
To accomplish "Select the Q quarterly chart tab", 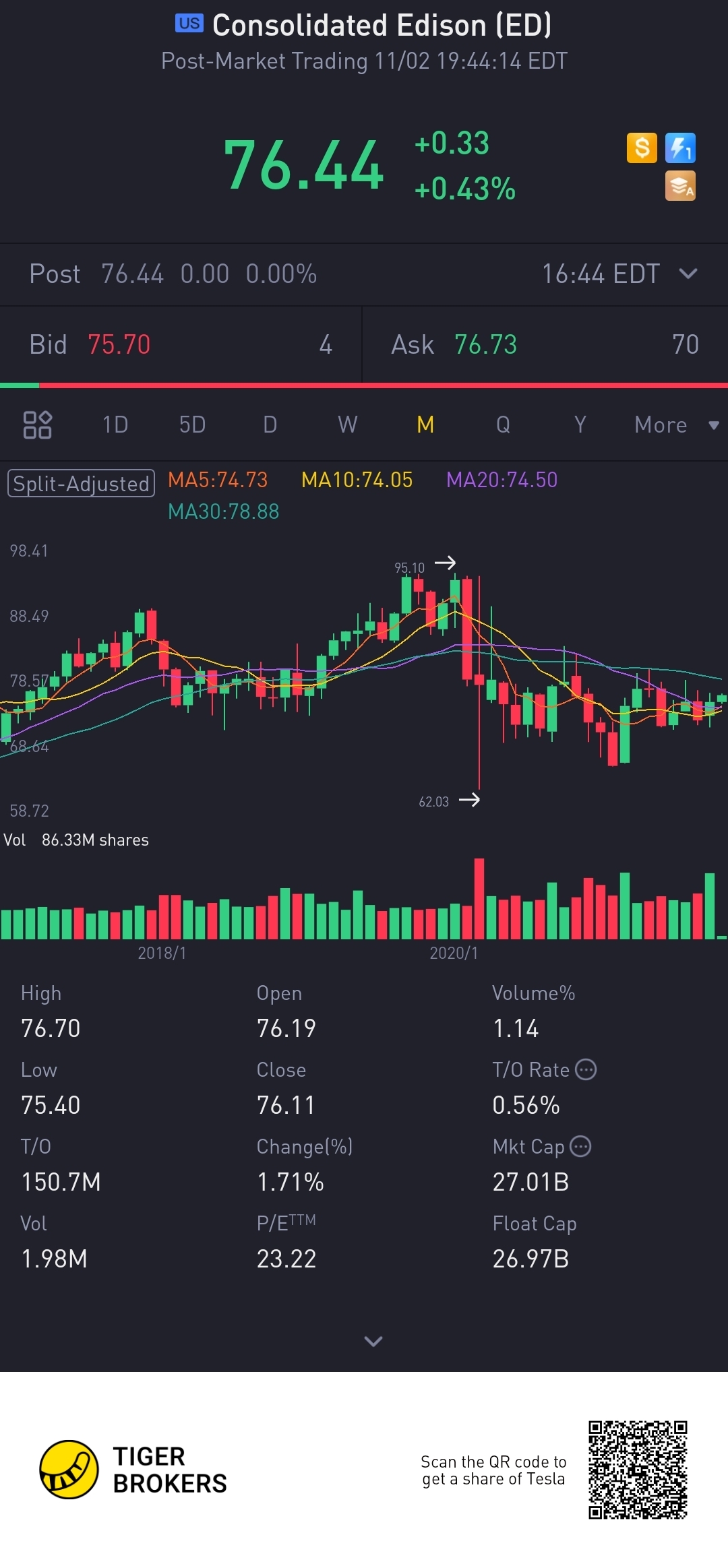I will click(x=503, y=425).
